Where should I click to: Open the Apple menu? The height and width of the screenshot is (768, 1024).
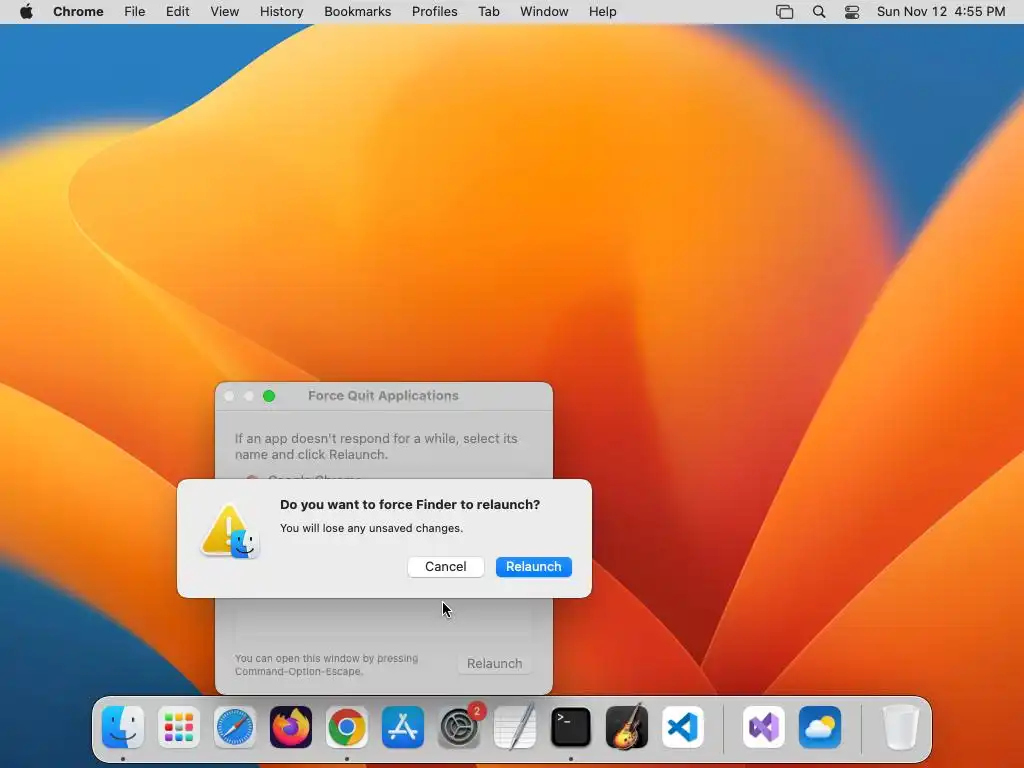pos(26,12)
